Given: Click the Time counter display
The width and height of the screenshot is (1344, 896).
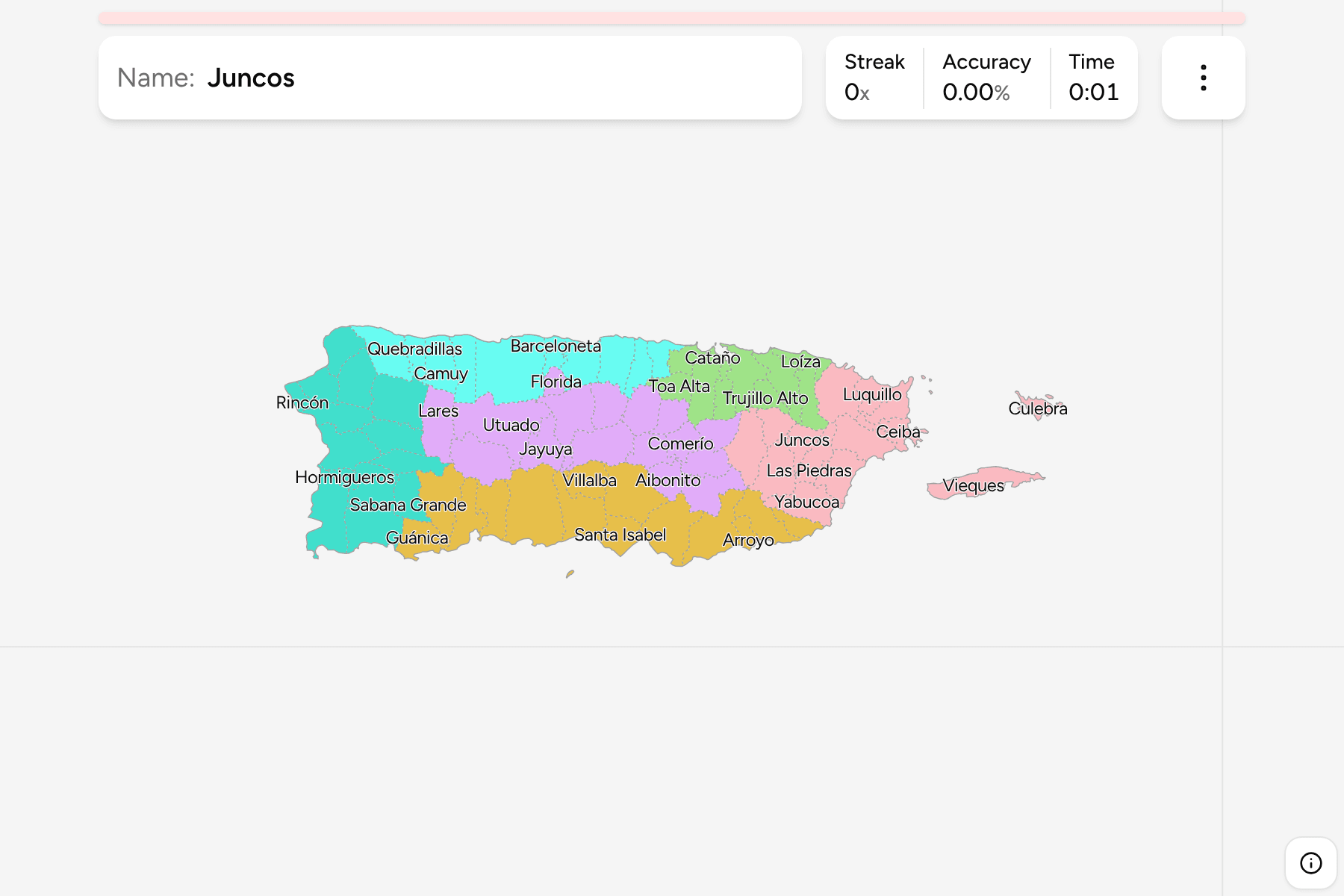Looking at the screenshot, I should click(x=1094, y=78).
